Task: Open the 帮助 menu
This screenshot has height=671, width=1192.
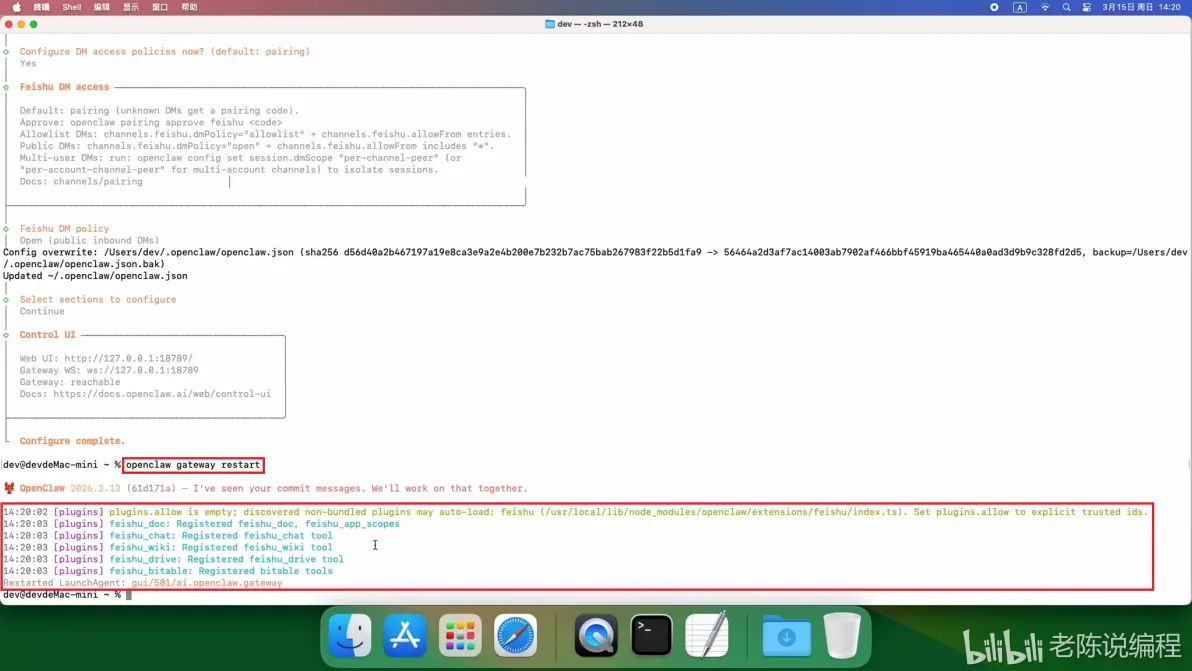Action: point(189,7)
